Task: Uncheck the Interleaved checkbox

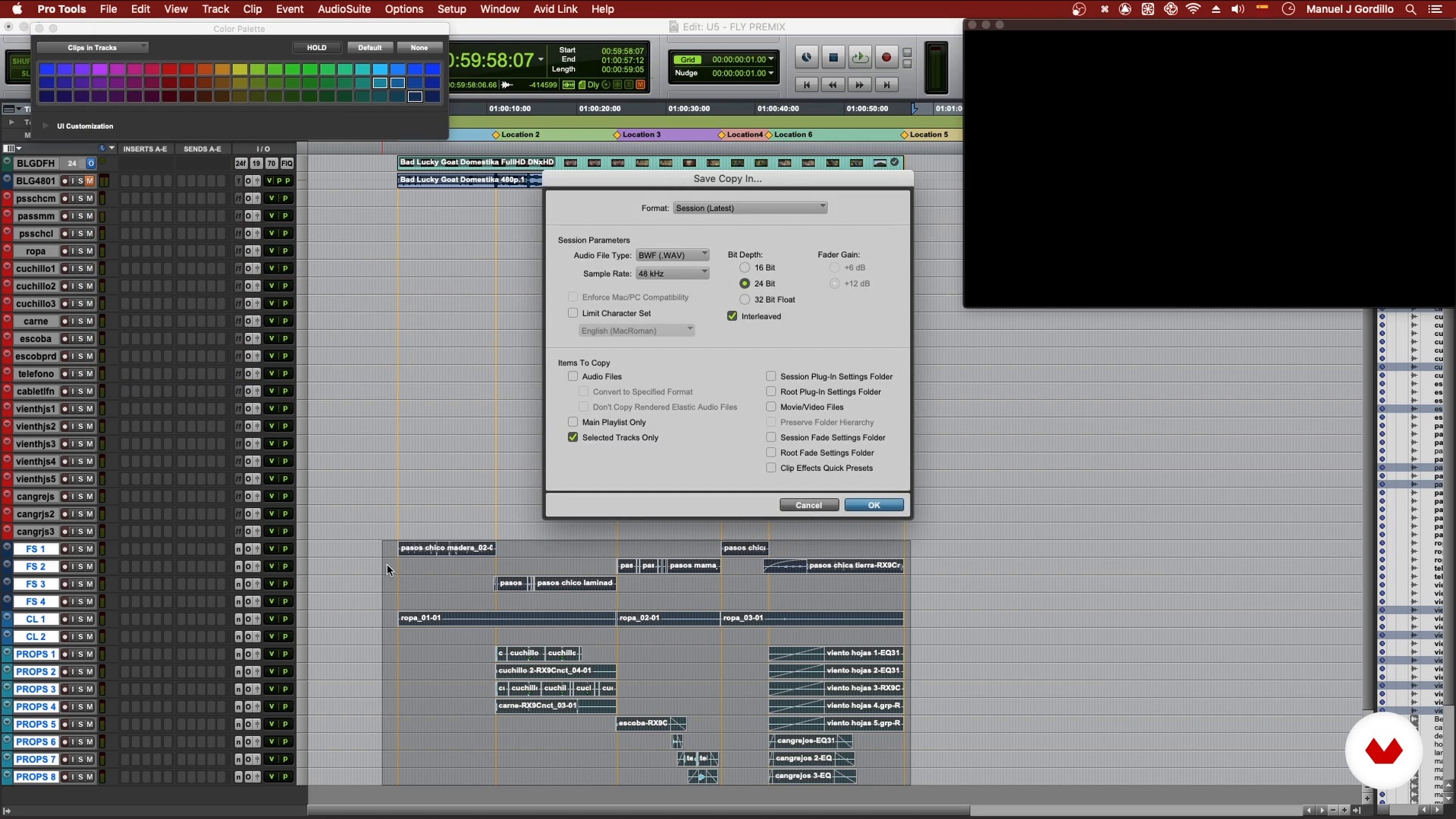Action: pos(733,316)
